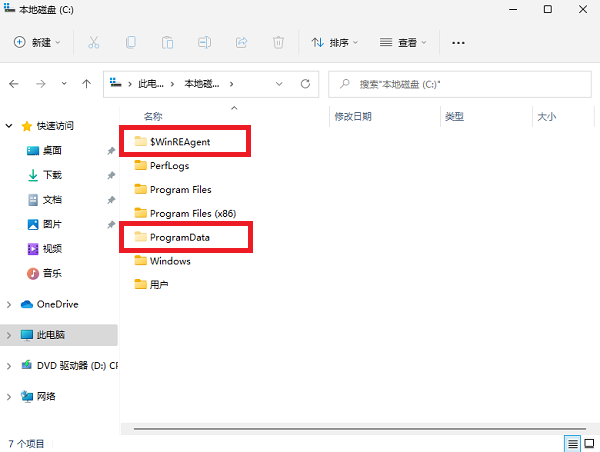
Task: Switch to details view icon in status bar
Action: tap(572, 444)
